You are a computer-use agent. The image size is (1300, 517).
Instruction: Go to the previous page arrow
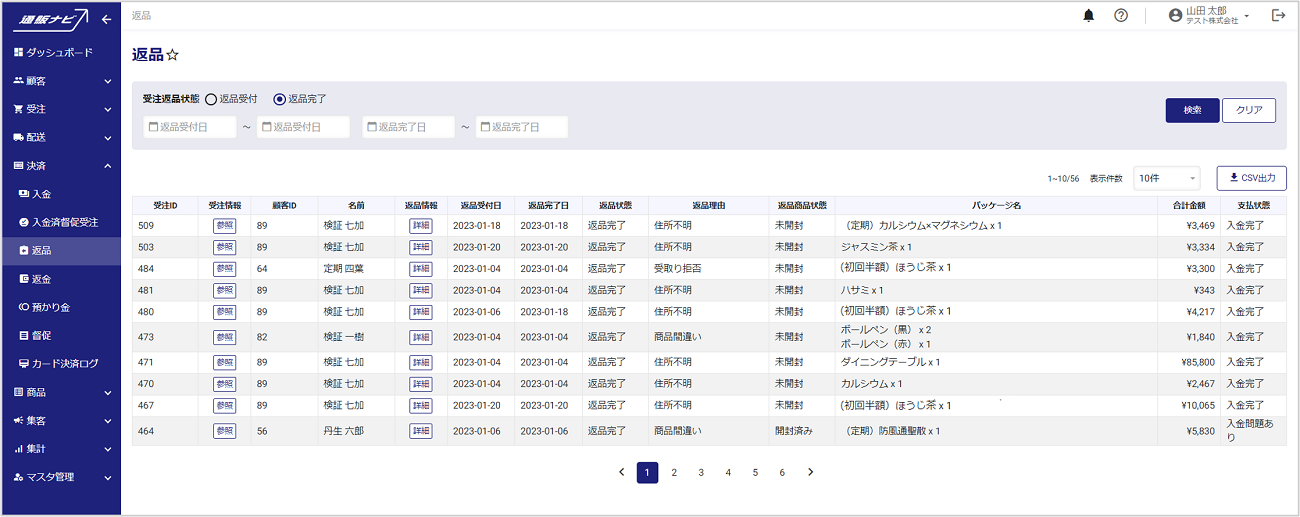[621, 472]
